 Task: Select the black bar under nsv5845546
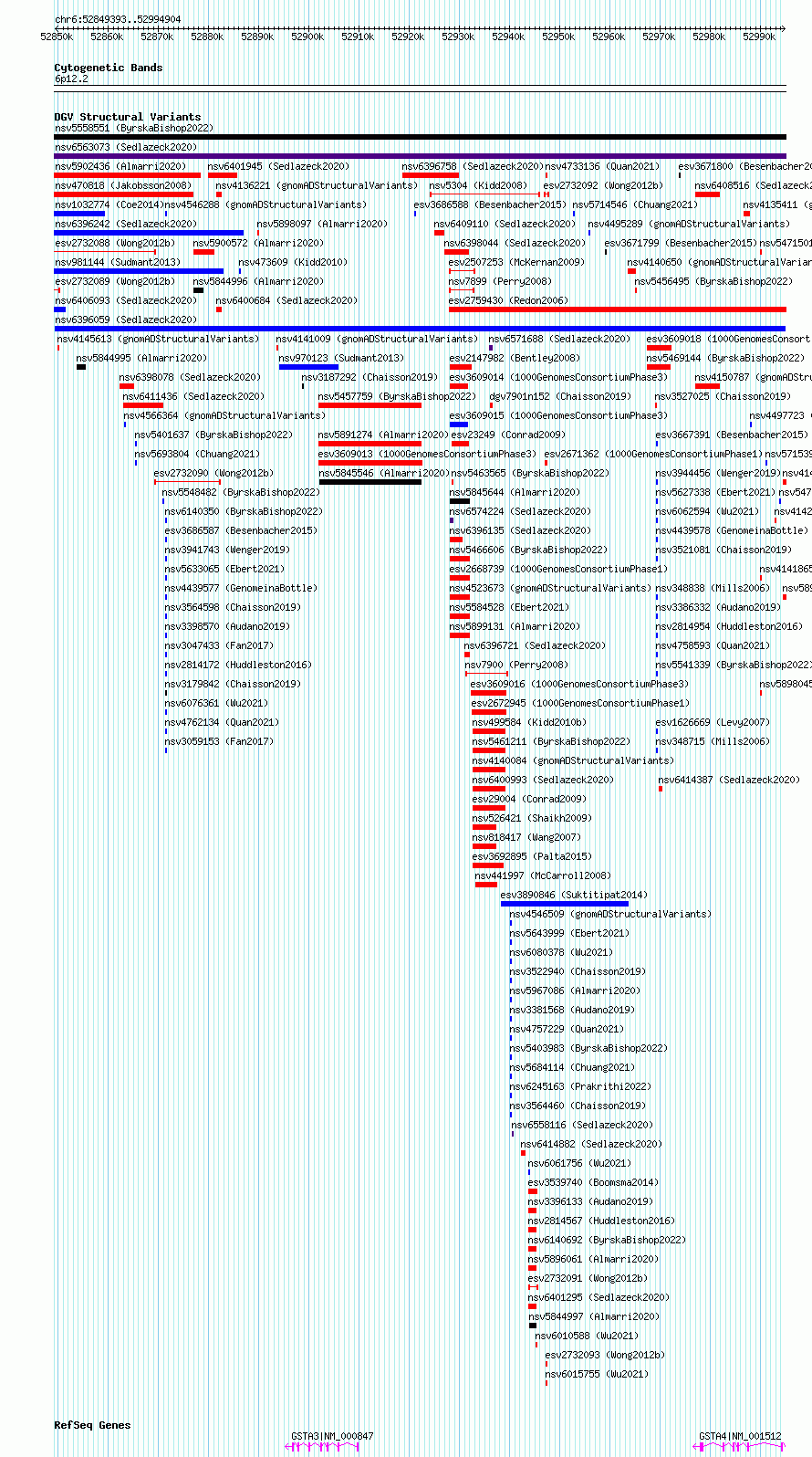pyautogui.click(x=370, y=482)
